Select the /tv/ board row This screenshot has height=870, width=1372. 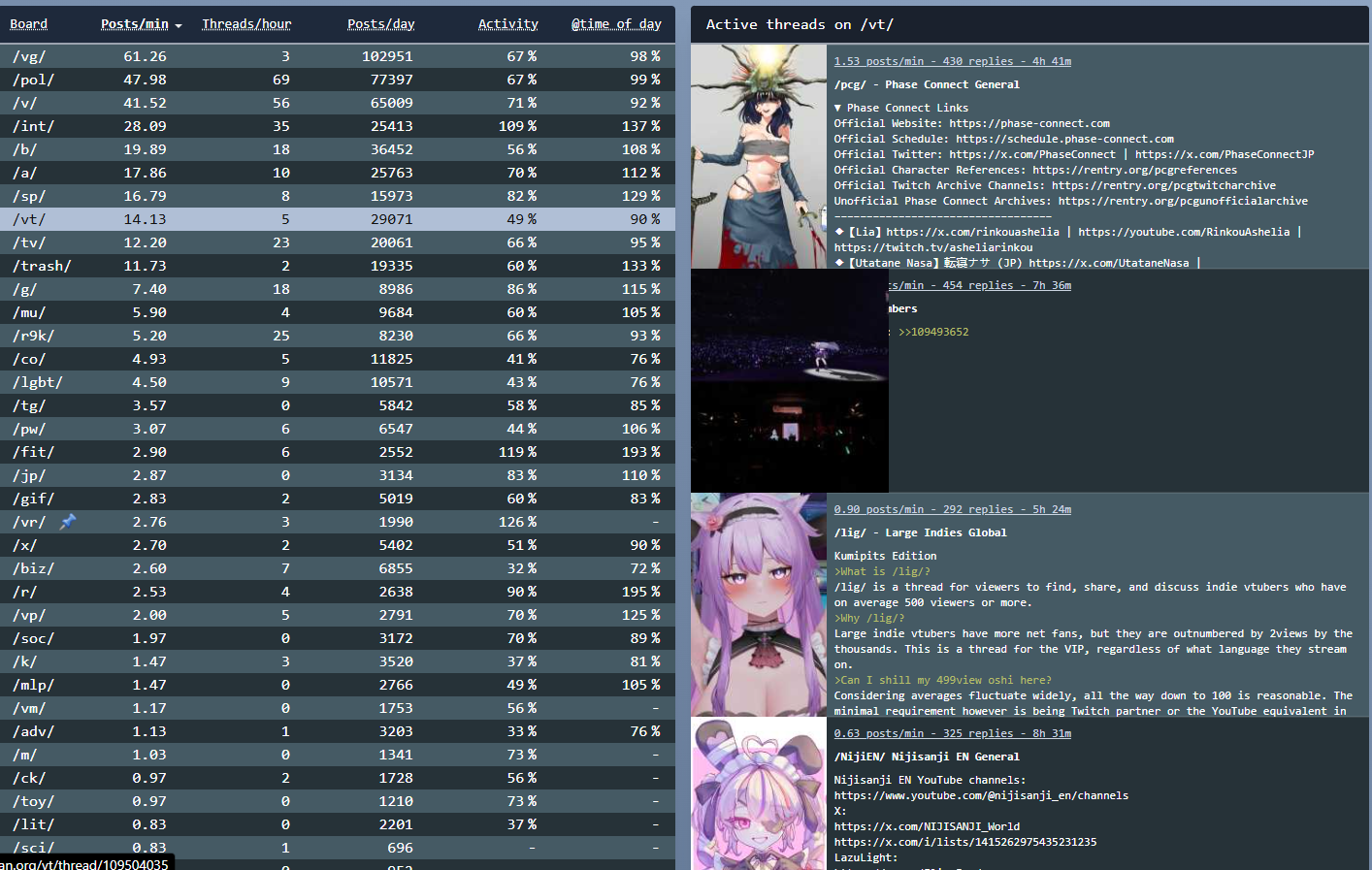tap(338, 242)
